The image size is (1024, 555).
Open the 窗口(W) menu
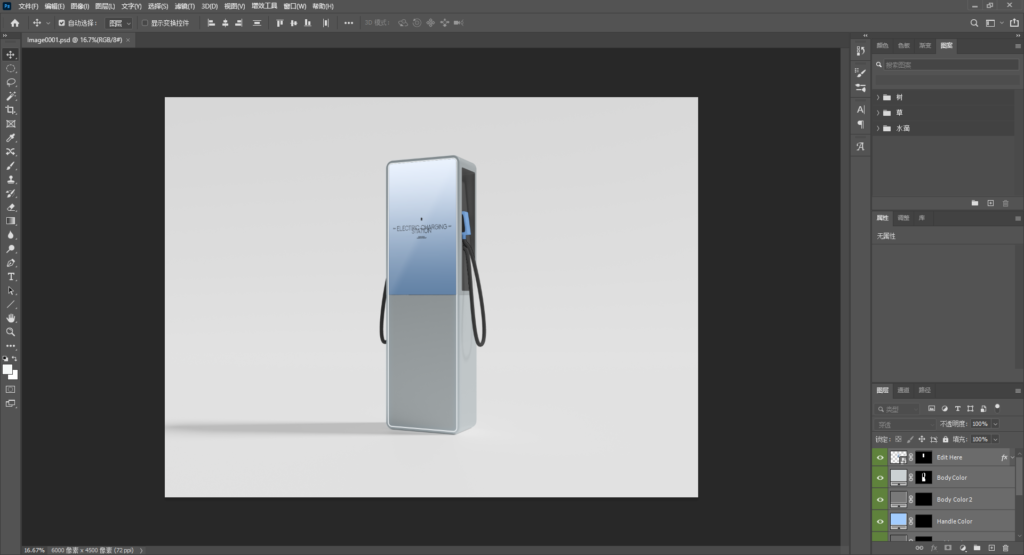(x=295, y=6)
